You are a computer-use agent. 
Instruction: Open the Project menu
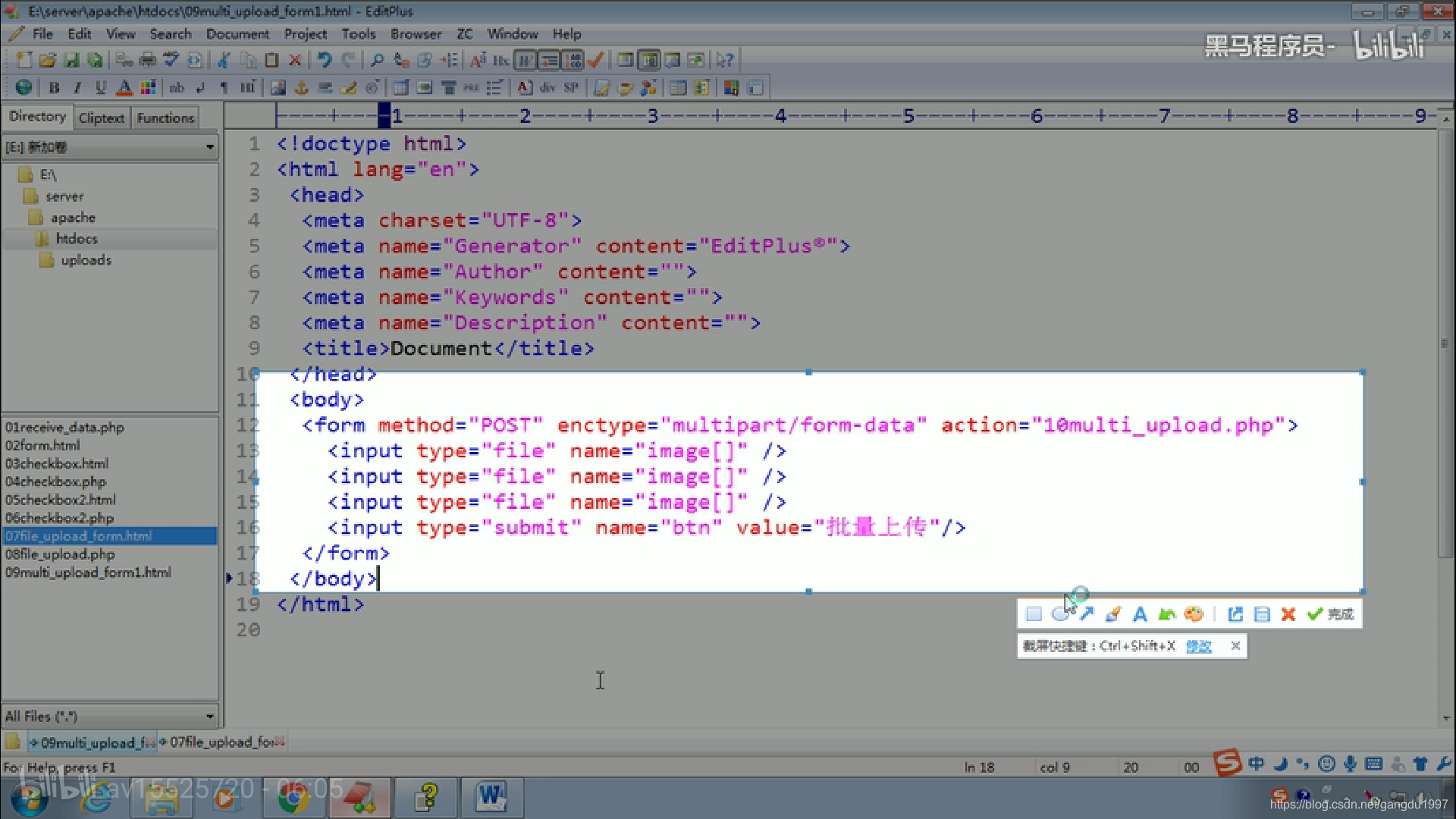click(306, 34)
